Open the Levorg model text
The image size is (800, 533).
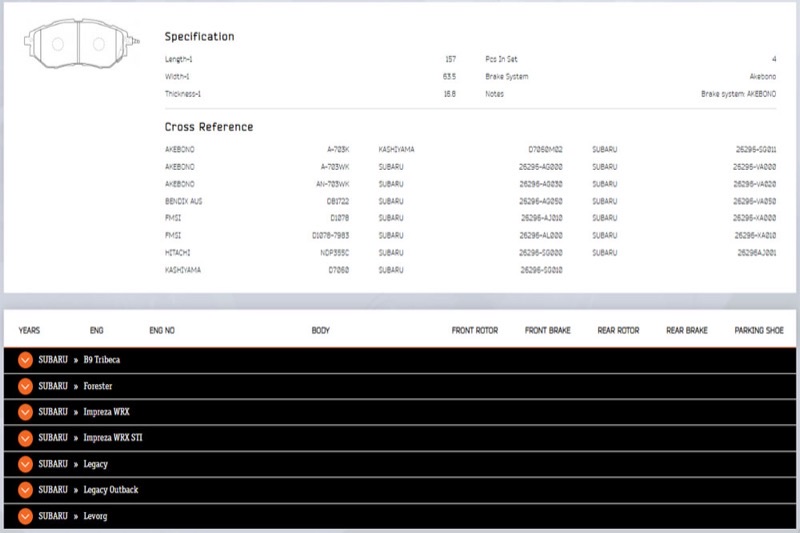pyautogui.click(x=95, y=516)
